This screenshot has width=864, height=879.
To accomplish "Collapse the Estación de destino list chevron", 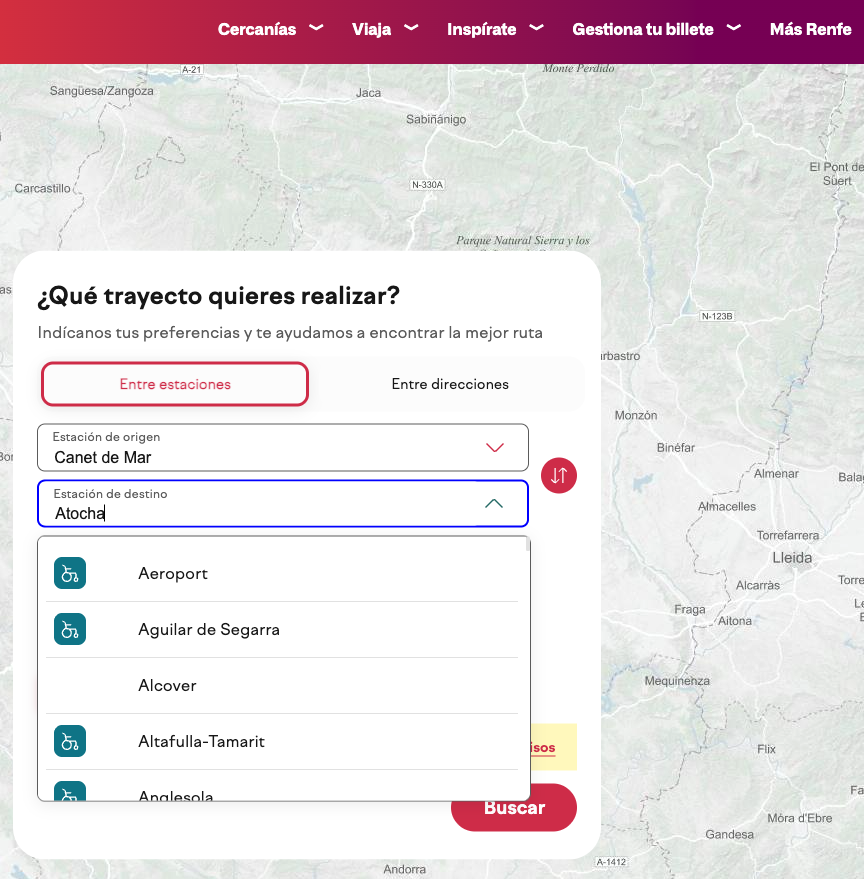I will click(494, 504).
